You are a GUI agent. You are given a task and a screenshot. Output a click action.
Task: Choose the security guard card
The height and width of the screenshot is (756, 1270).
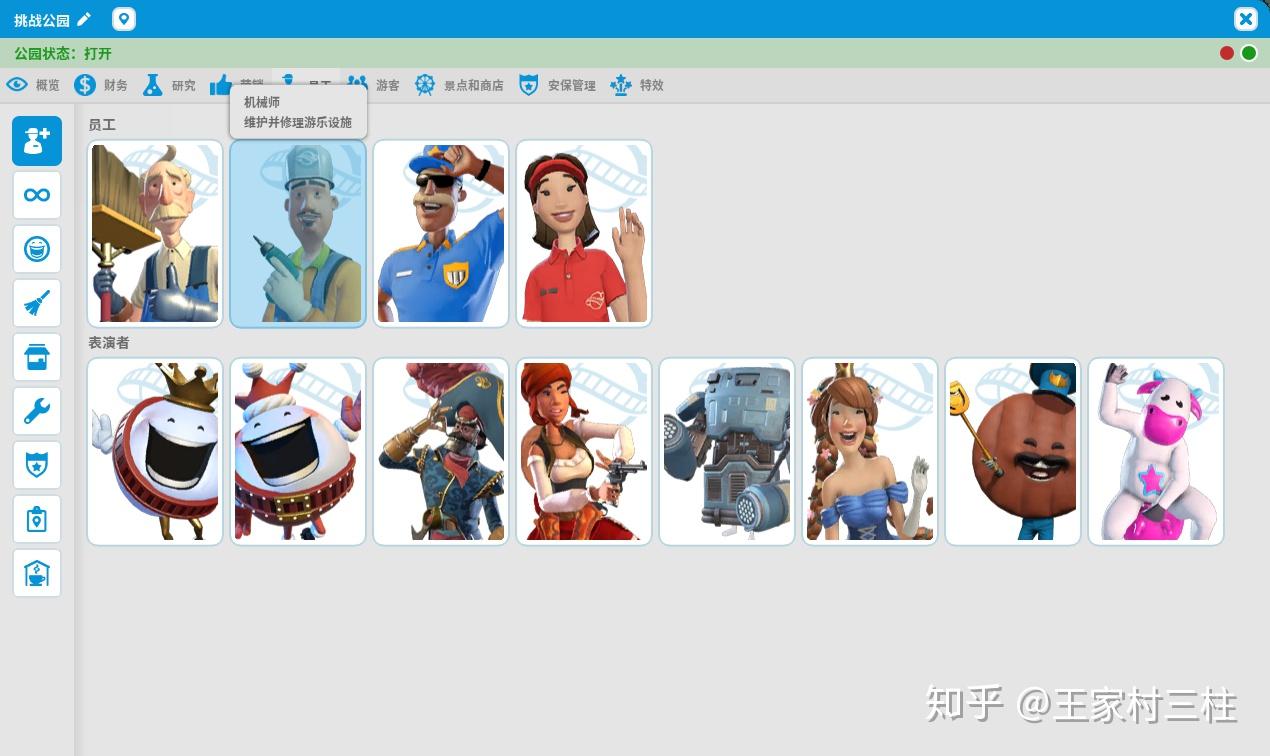point(441,233)
